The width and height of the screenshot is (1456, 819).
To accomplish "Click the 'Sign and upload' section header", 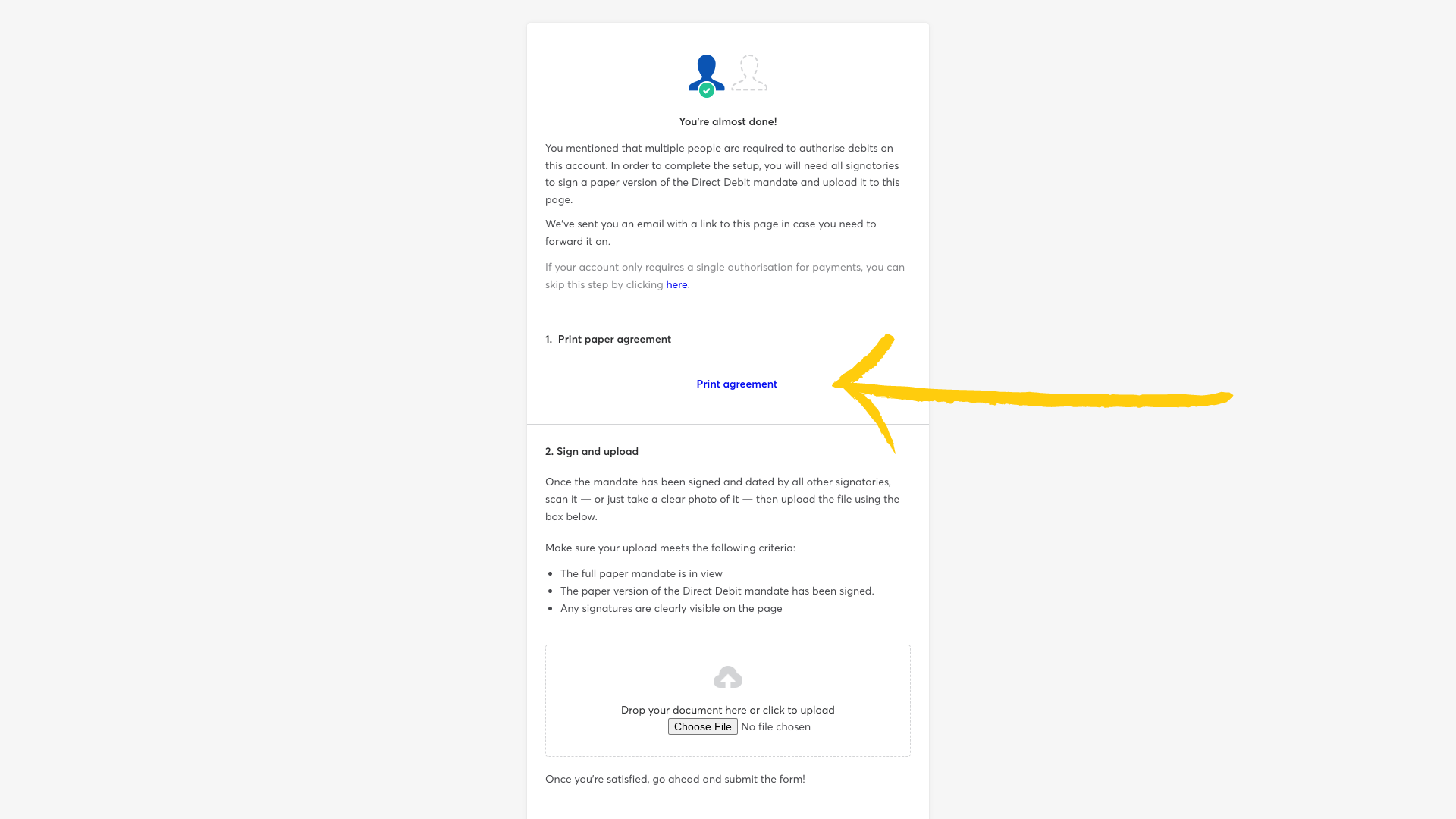I will (591, 451).
